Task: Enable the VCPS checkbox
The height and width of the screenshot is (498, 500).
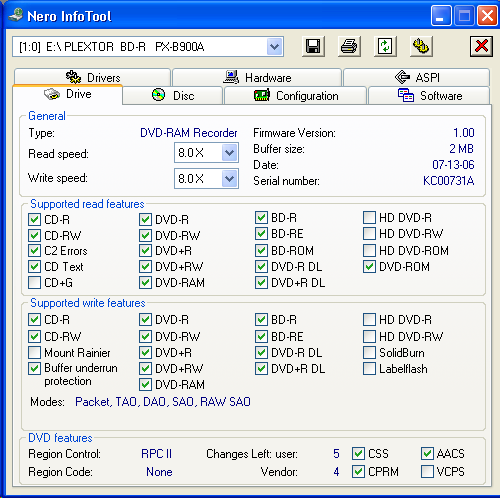Action: coord(427,472)
